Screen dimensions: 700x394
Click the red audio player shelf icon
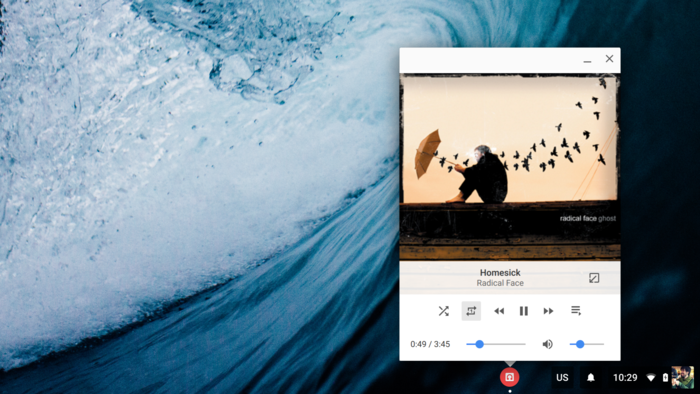[x=509, y=377]
